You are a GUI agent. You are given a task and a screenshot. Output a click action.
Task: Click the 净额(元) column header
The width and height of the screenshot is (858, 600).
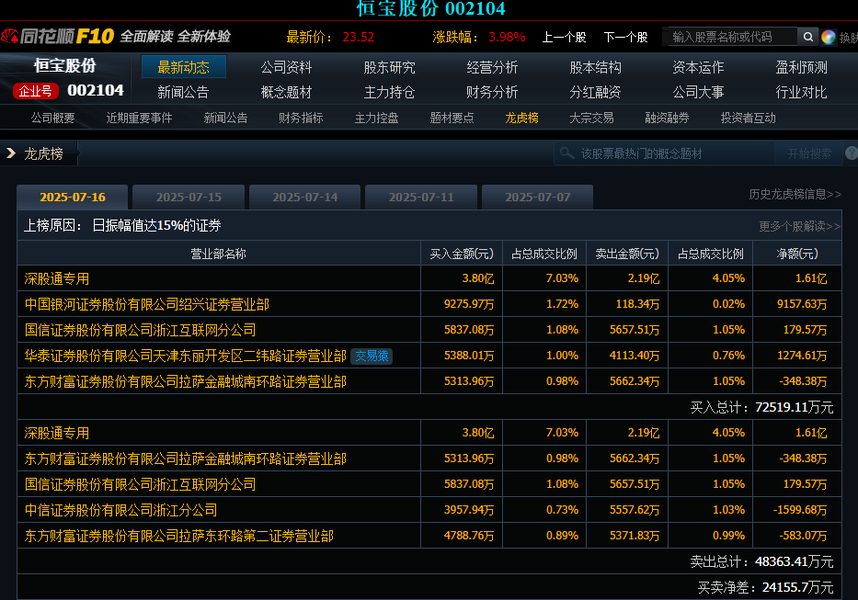pyautogui.click(x=797, y=254)
